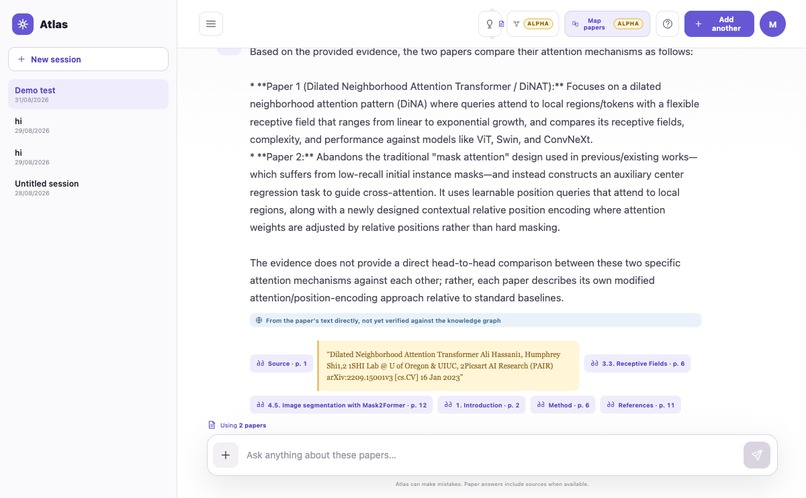
Task: Click Add another paper button
Action: pyautogui.click(x=719, y=24)
